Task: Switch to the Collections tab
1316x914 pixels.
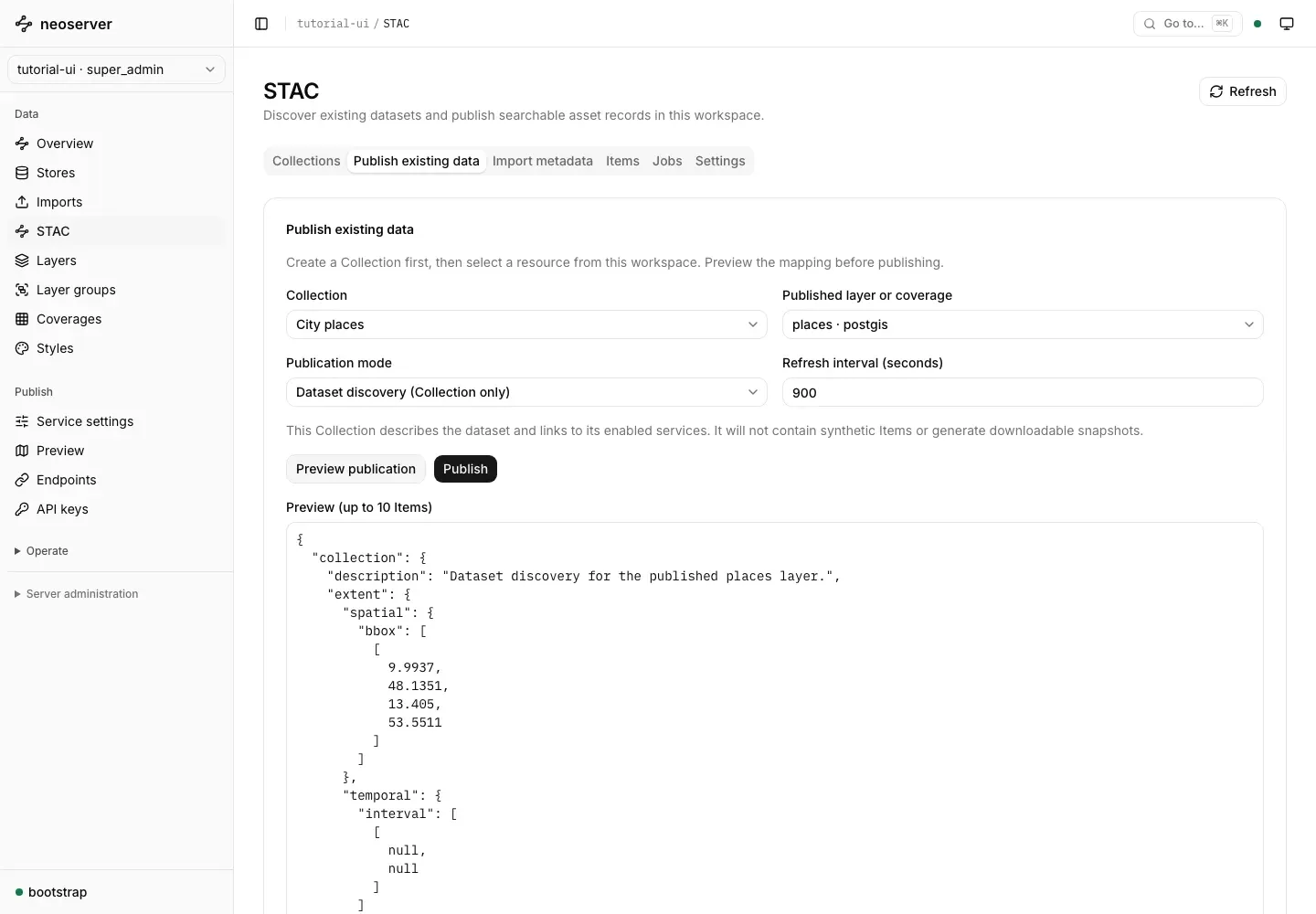Action: point(306,161)
